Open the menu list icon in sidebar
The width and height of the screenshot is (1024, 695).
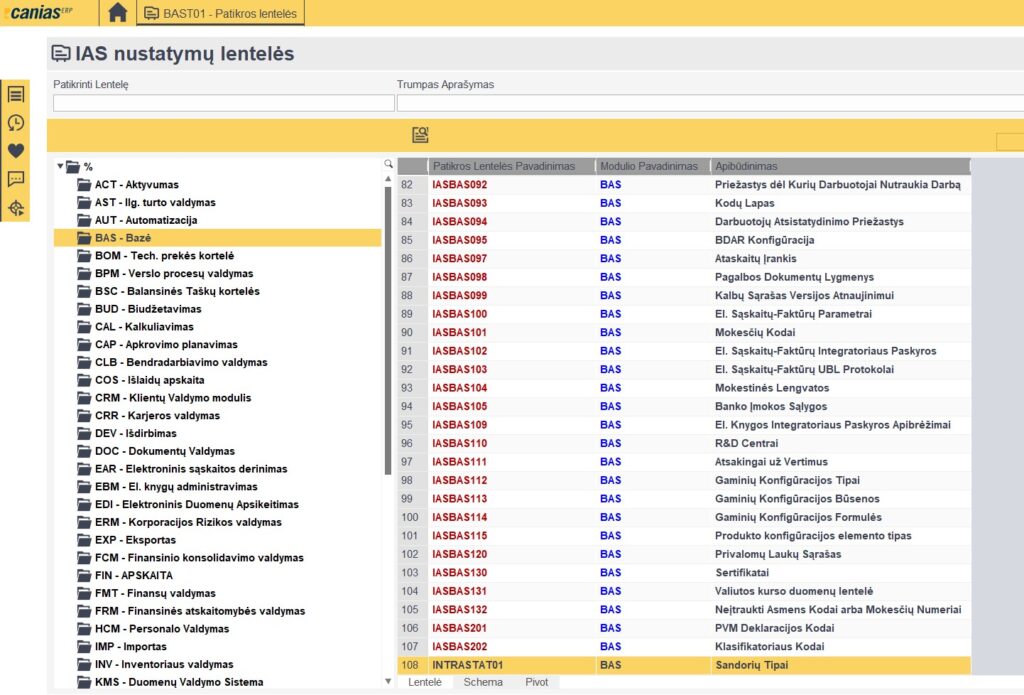(x=16, y=94)
